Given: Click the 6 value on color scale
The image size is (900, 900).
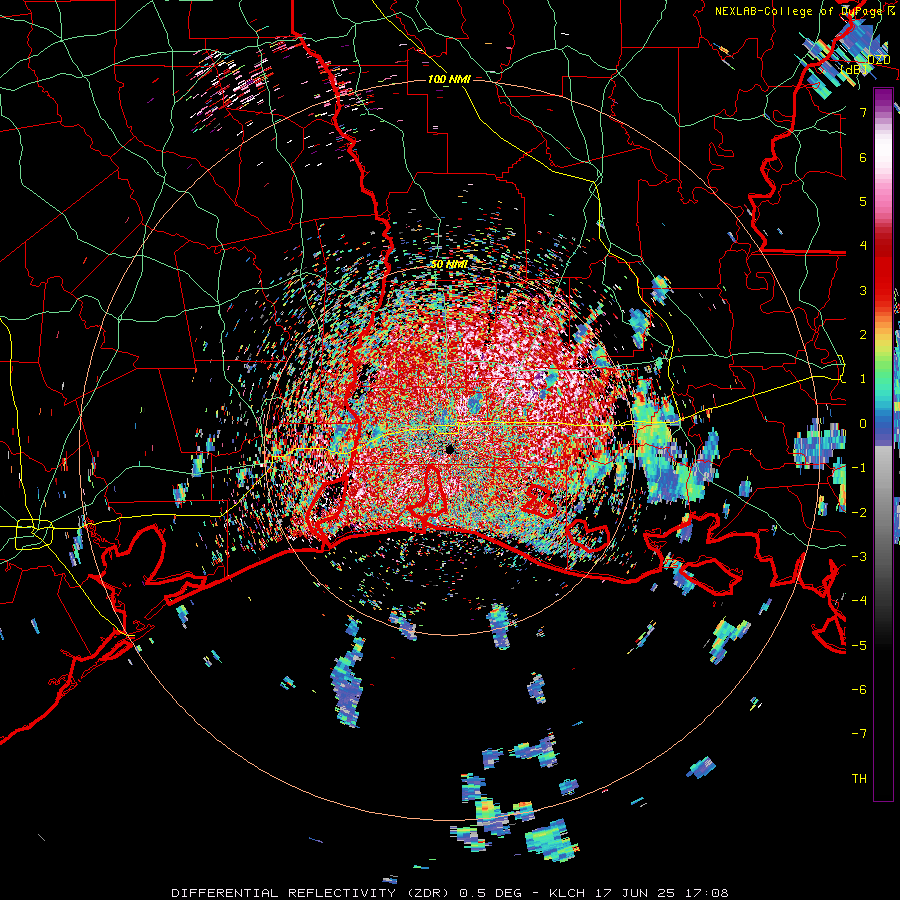Looking at the screenshot, I should click(x=863, y=157).
